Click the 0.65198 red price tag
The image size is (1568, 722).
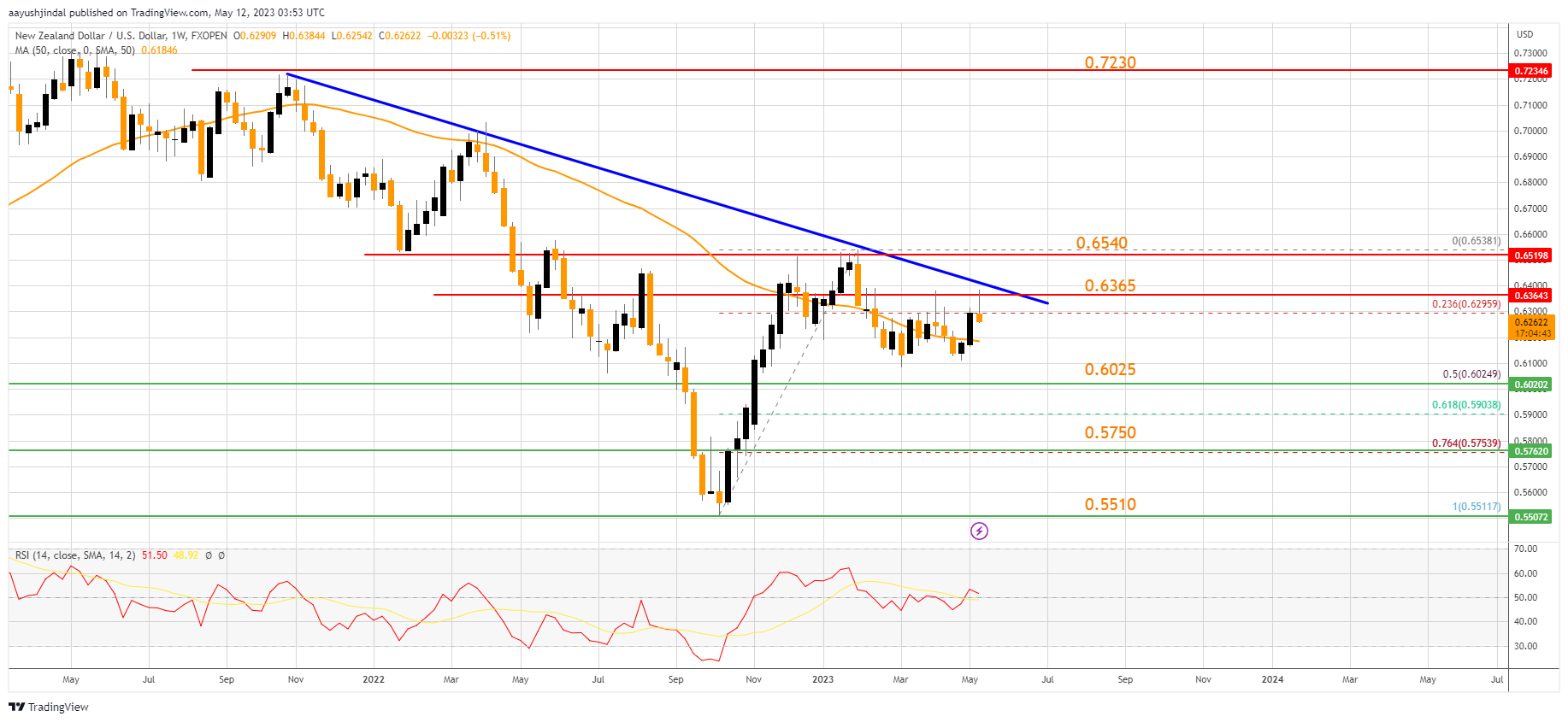tap(1531, 255)
